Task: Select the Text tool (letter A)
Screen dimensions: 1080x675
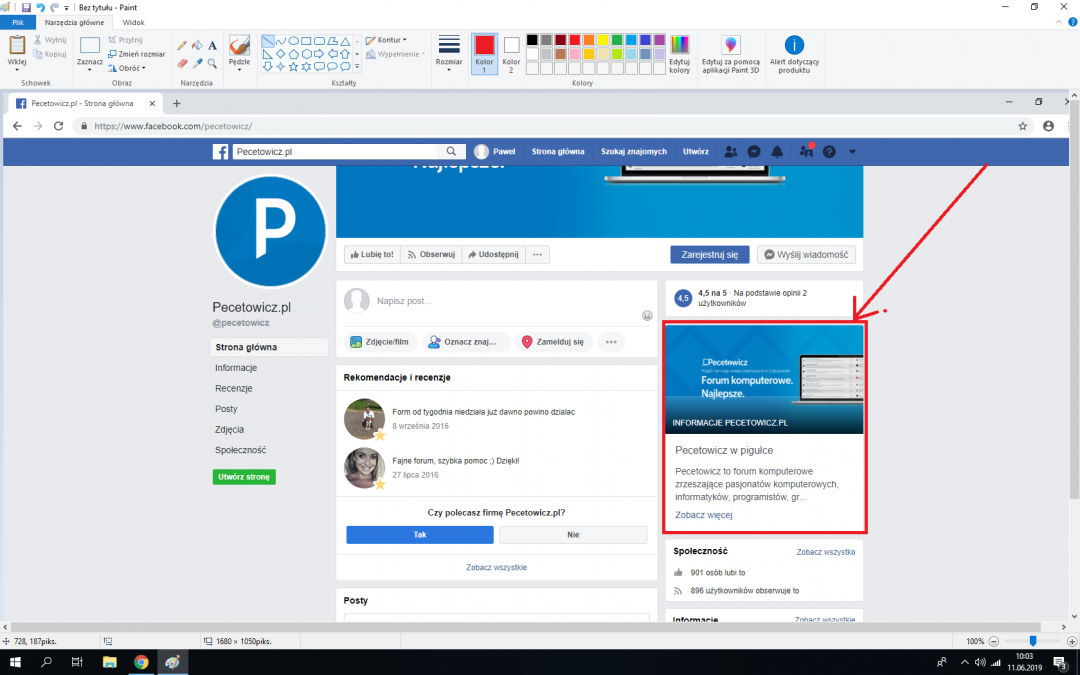Action: tap(212, 45)
